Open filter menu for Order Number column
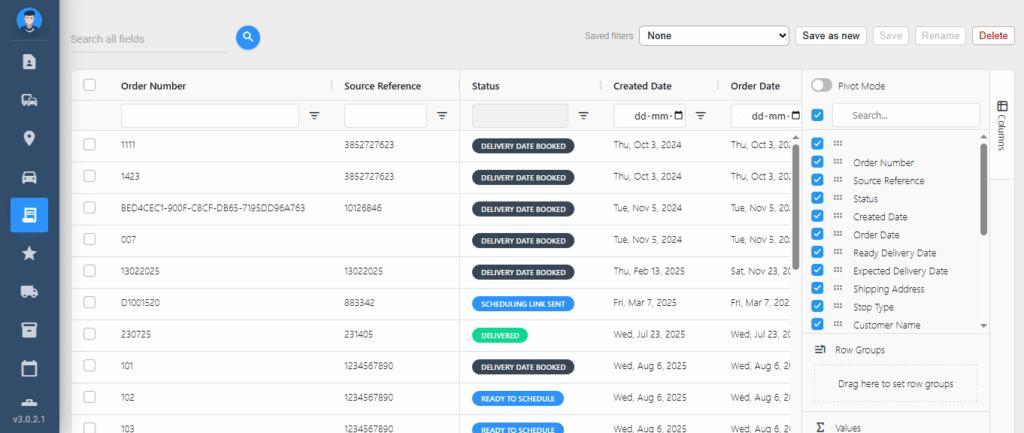 tap(314, 116)
